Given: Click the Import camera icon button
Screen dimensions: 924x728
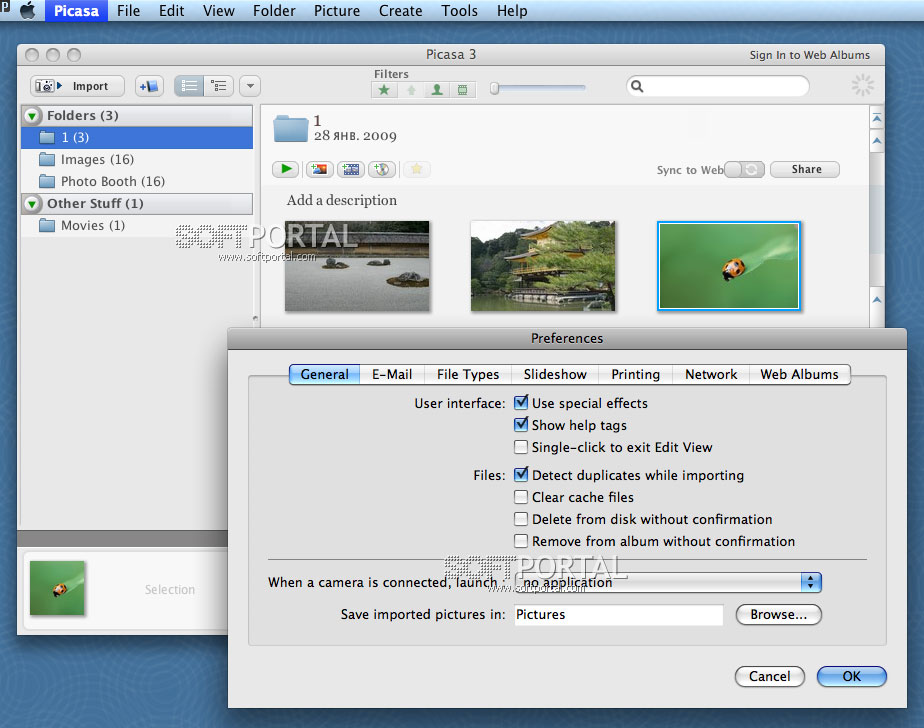Looking at the screenshot, I should (x=77, y=86).
